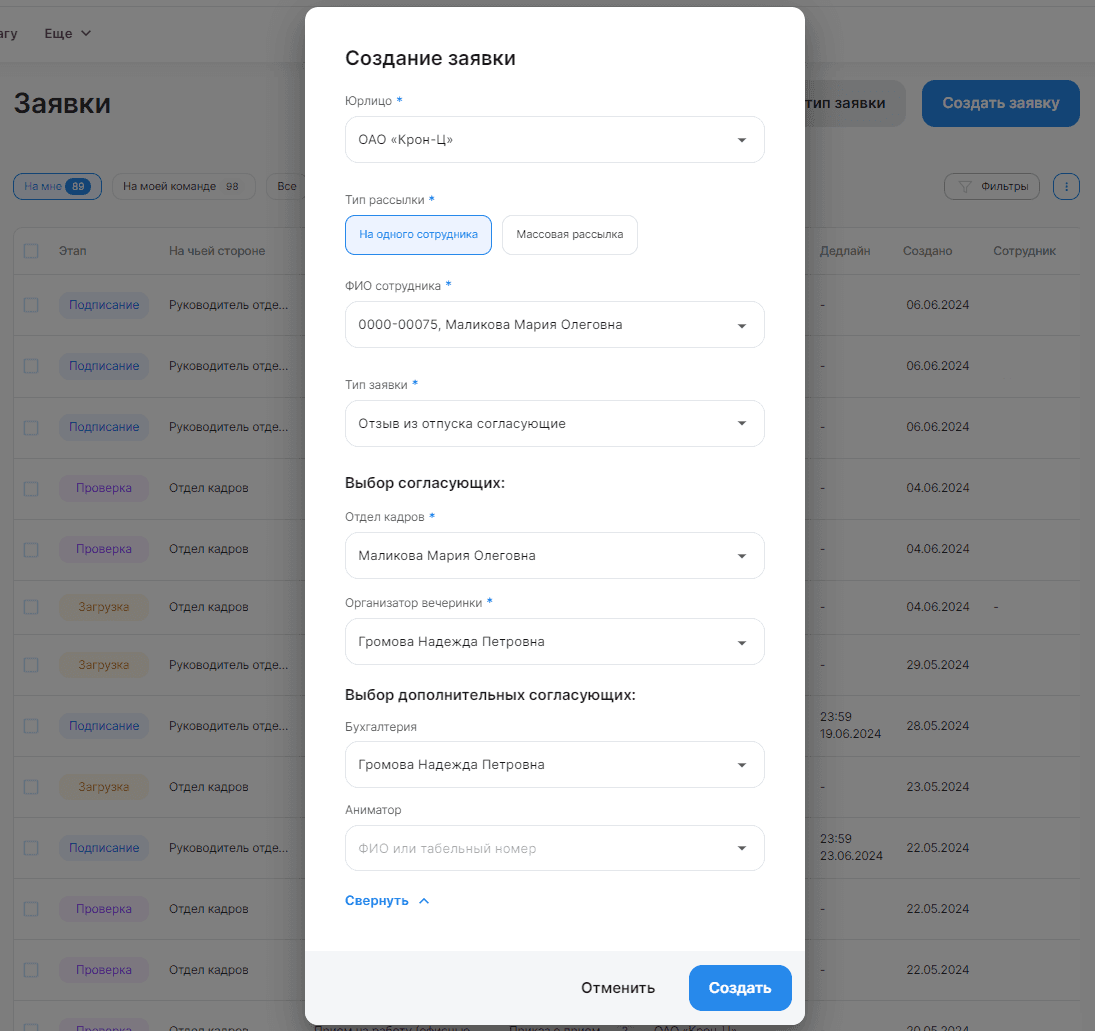Open Тип заявки dropdown arrow
Viewport: 1095px width, 1031px height.
point(742,423)
